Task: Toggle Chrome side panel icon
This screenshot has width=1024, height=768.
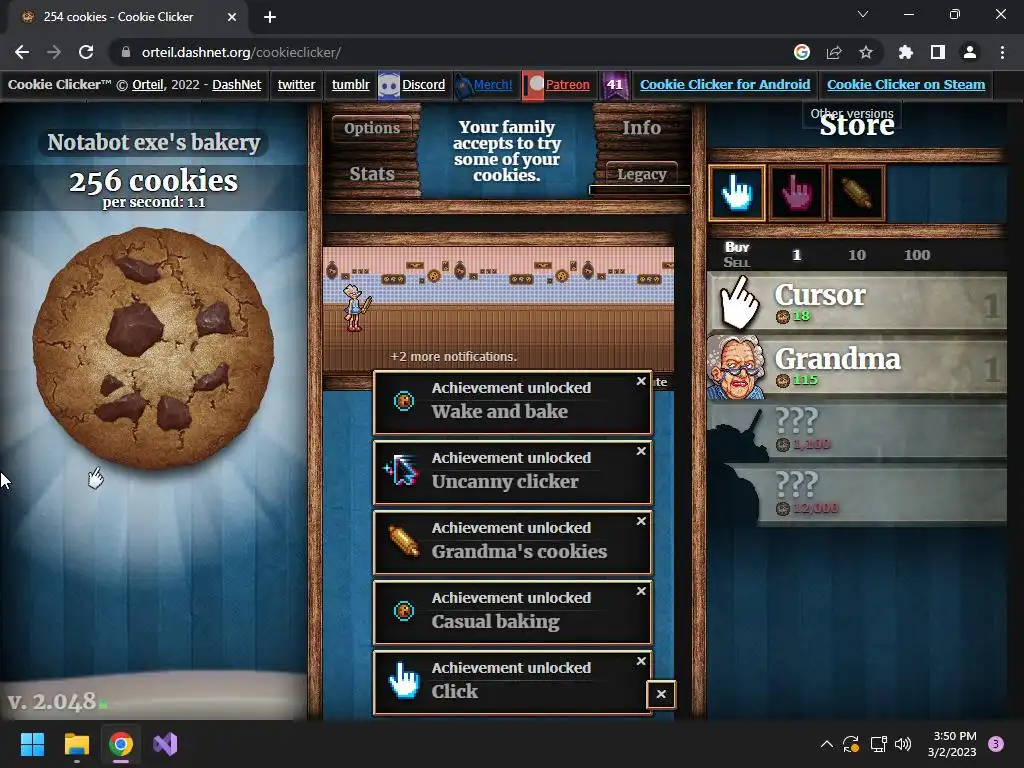Action: pos(938,52)
